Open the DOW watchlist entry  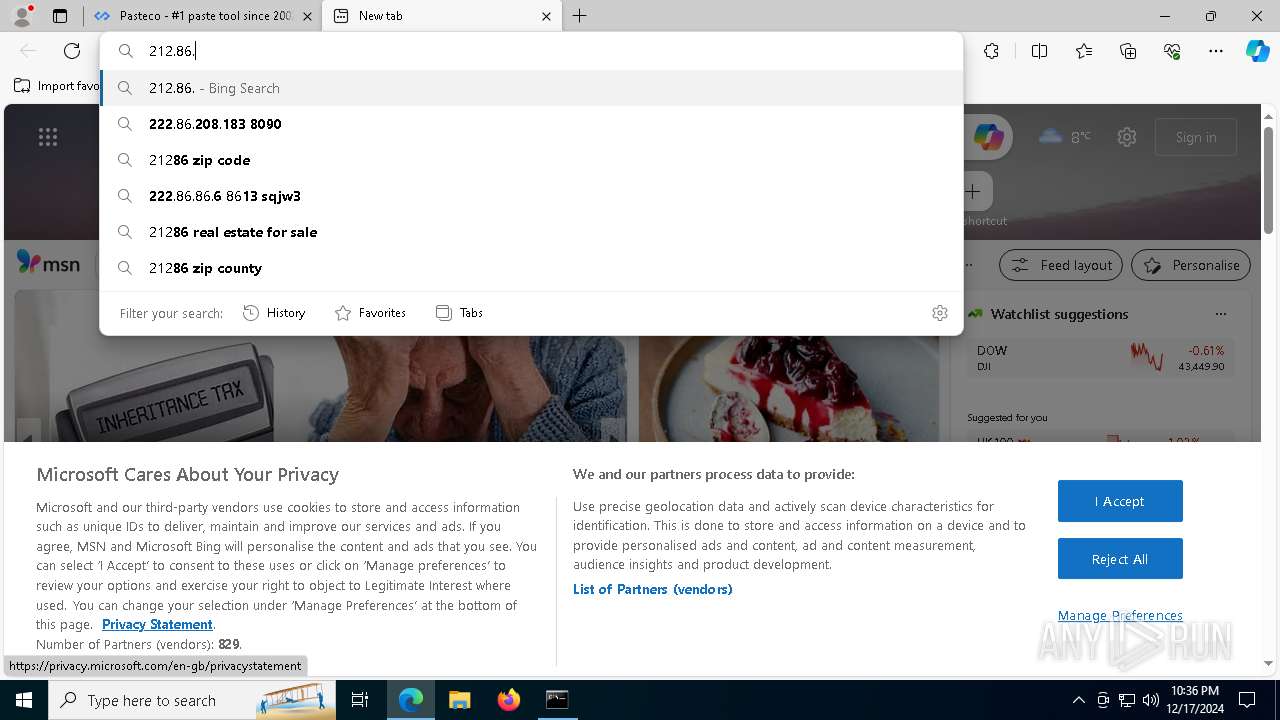pyautogui.click(x=1100, y=358)
